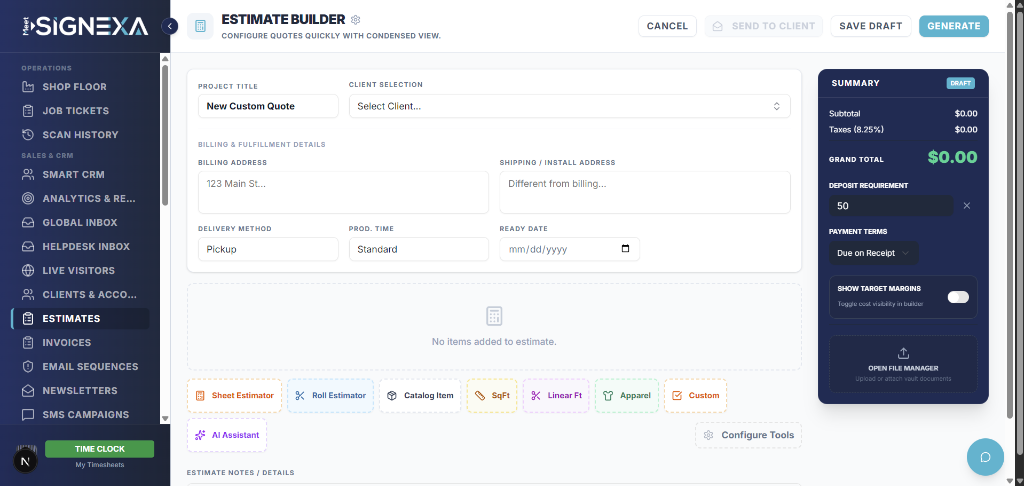
Task: Open the Client Selection dropdown
Action: [569, 106]
